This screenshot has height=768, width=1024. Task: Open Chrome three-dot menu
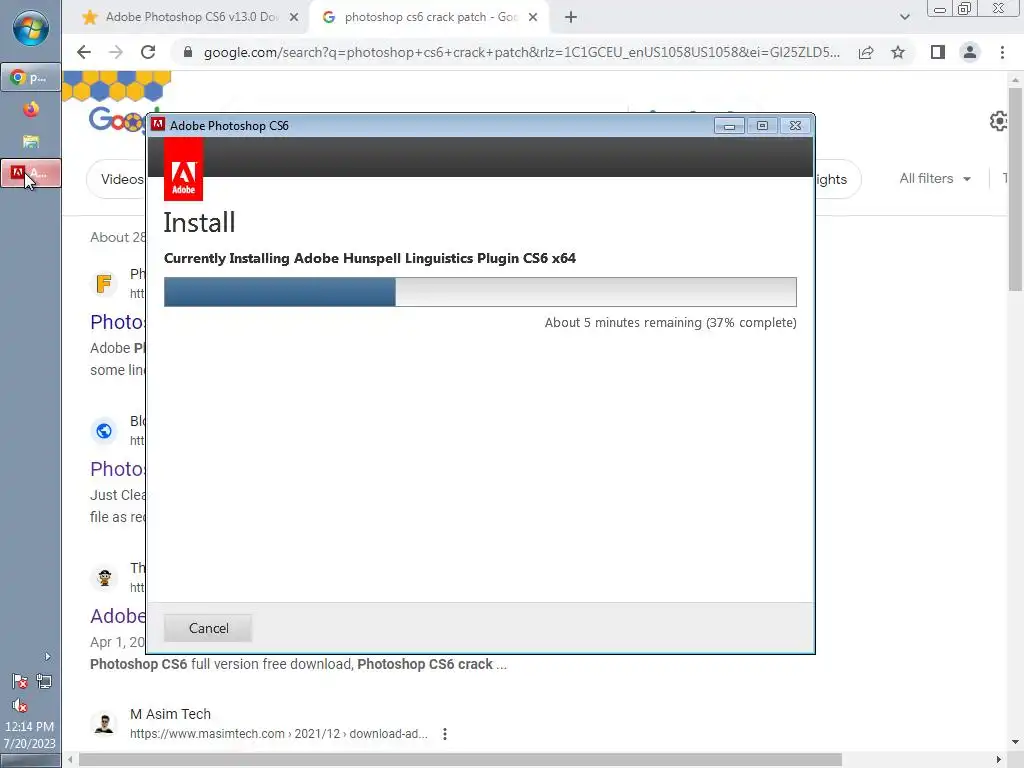click(1002, 52)
